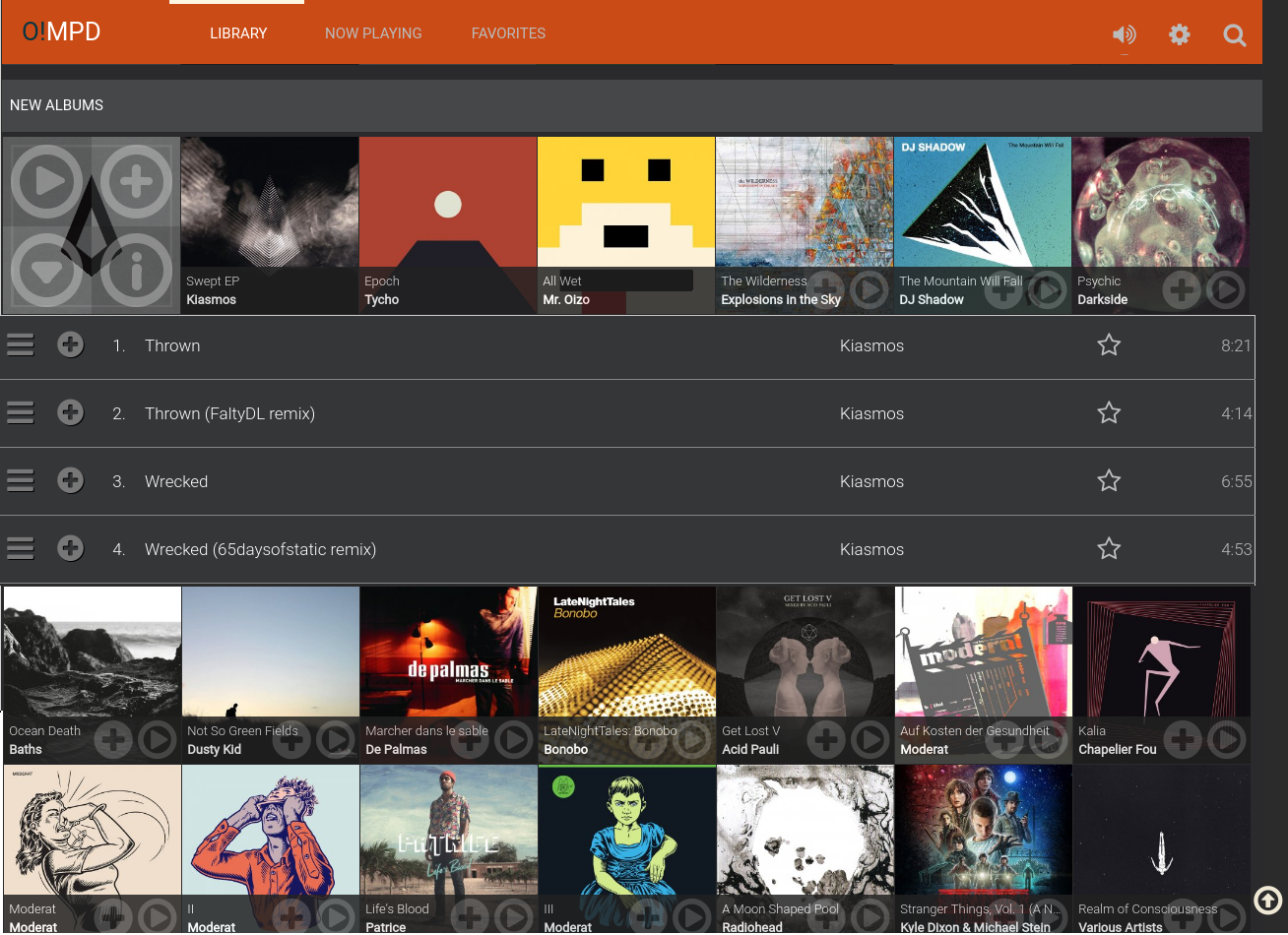Toggle favorite star for Wrecked
1288x935 pixels.
pyautogui.click(x=1109, y=480)
